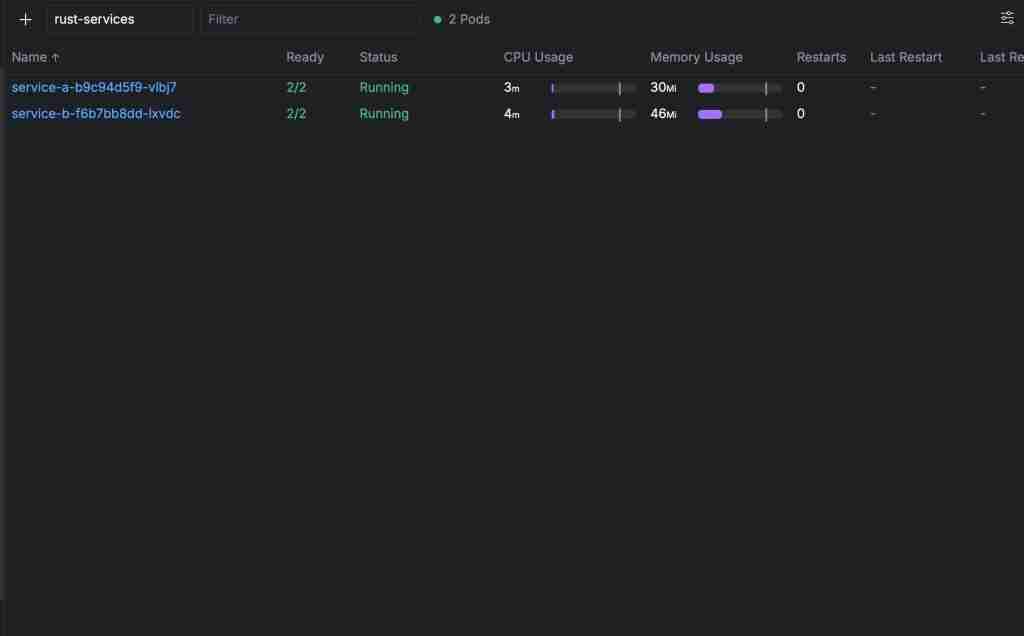This screenshot has width=1024, height=636.
Task: Sort by the Restarts column header
Action: pos(821,57)
